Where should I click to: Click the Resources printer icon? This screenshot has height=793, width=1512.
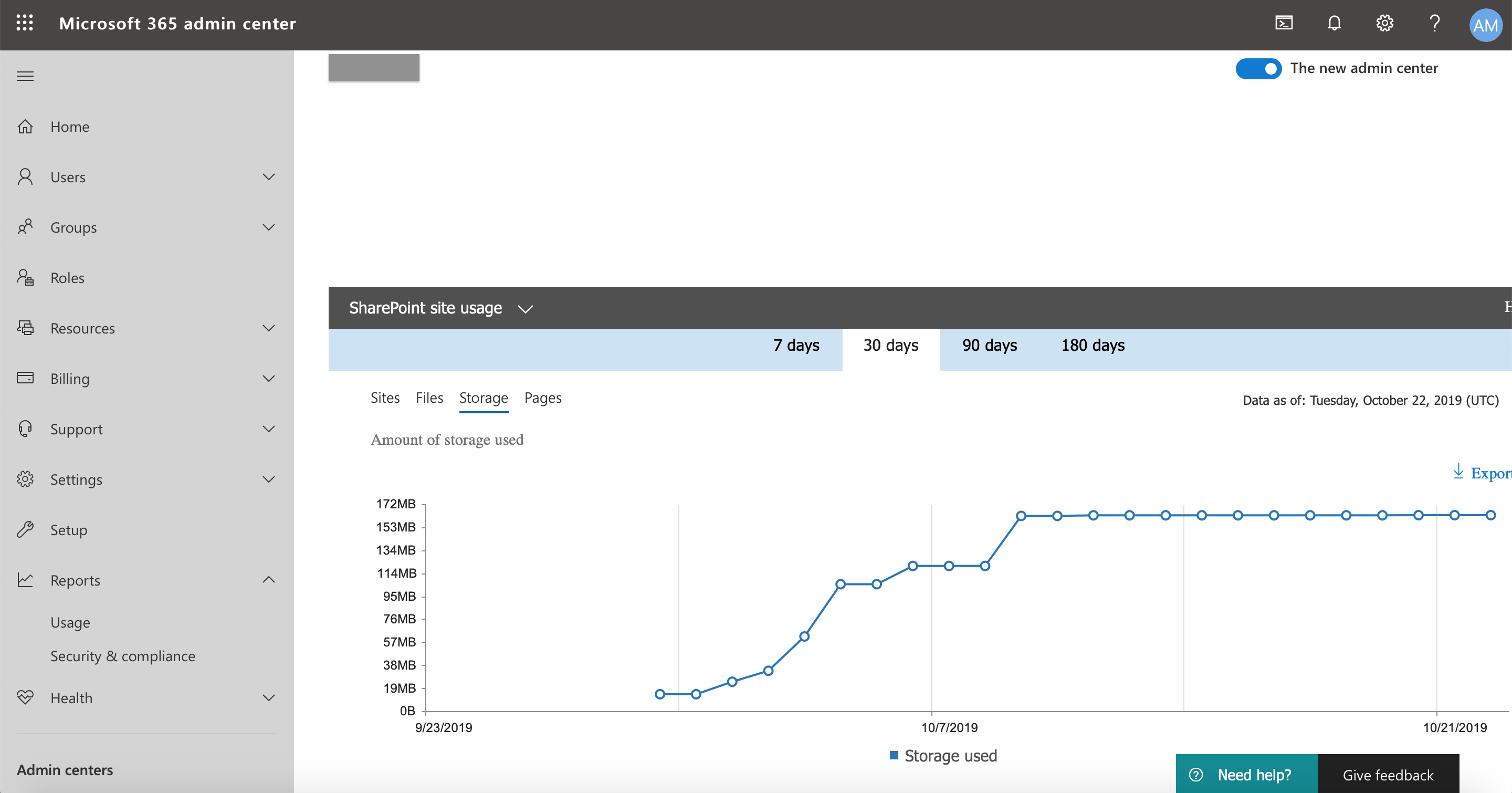click(25, 328)
